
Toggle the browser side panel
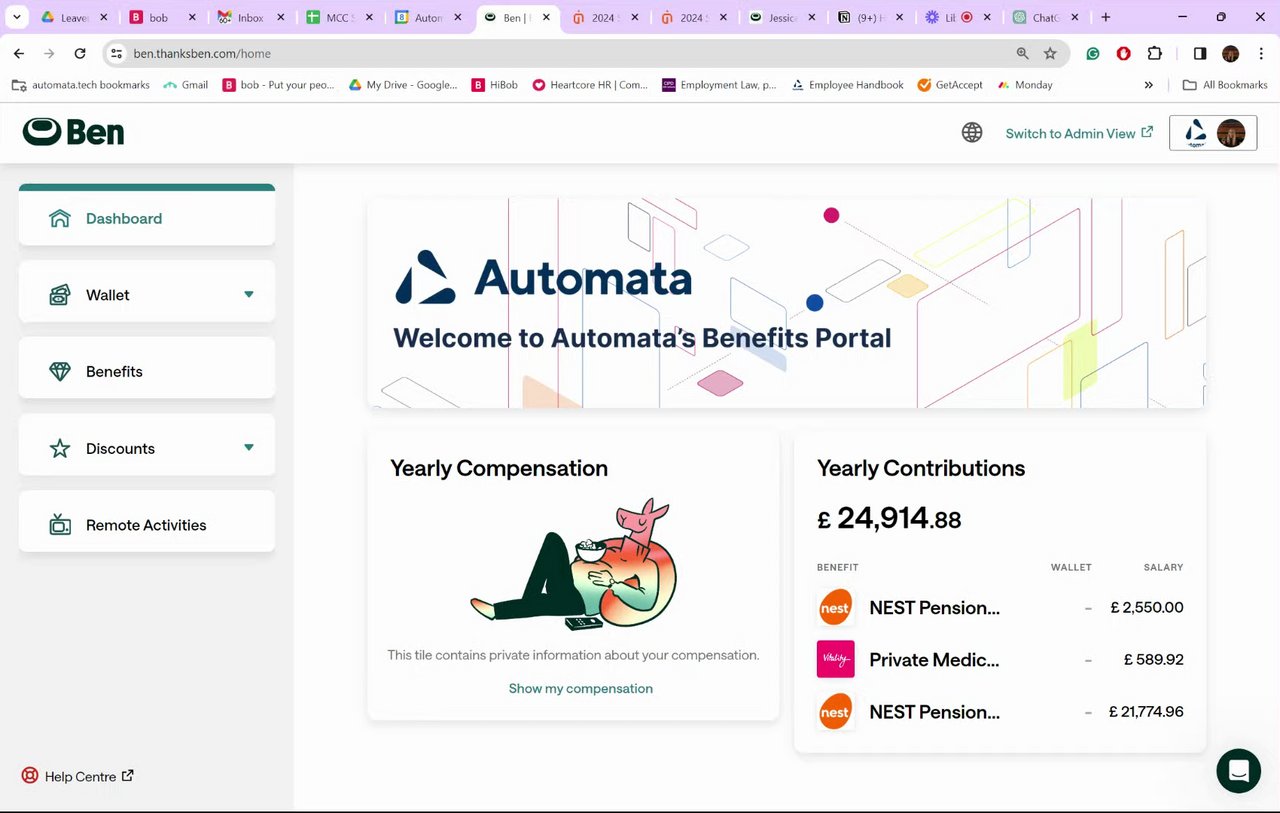(x=1200, y=54)
